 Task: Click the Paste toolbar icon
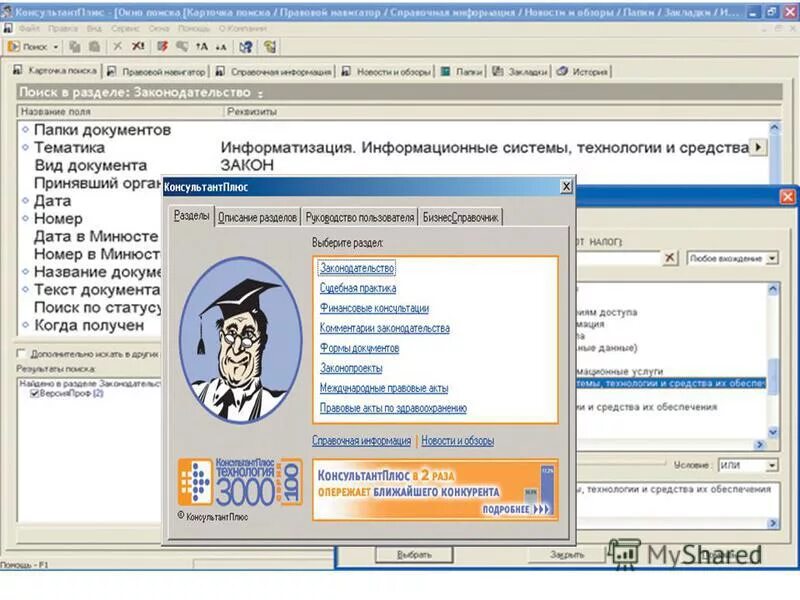(94, 47)
